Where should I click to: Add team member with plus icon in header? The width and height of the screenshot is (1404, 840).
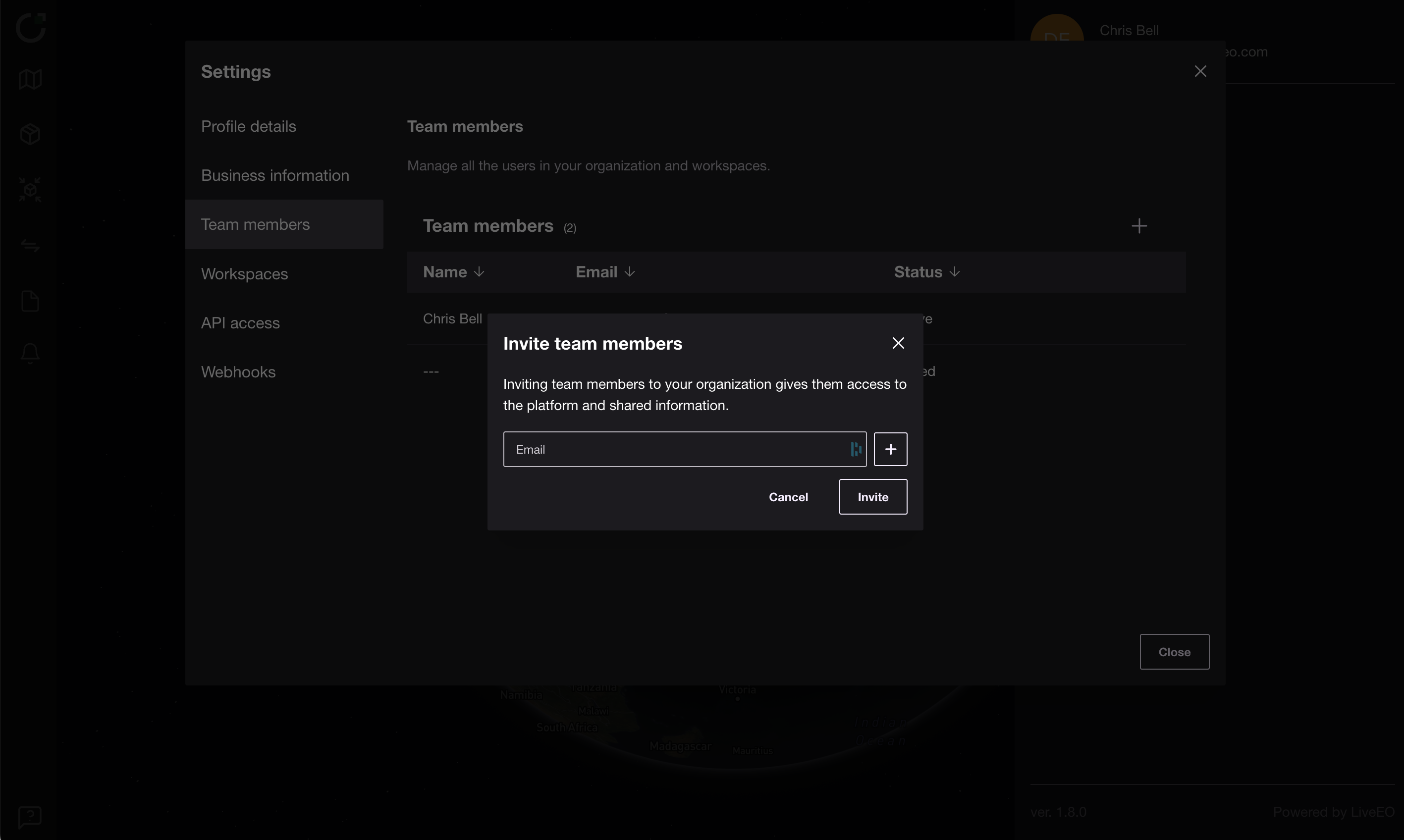pyautogui.click(x=1139, y=226)
